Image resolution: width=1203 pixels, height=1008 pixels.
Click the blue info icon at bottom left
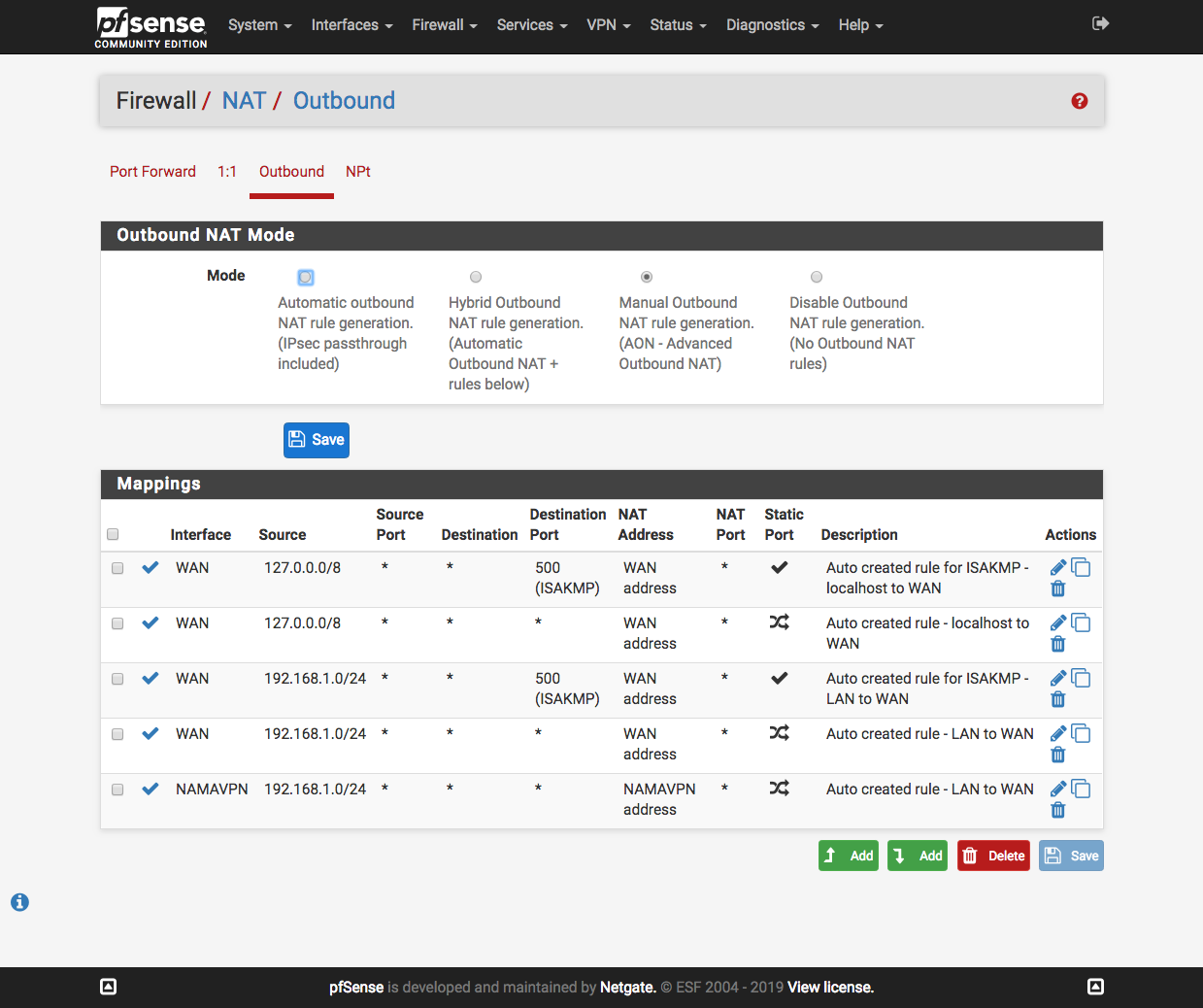click(19, 902)
